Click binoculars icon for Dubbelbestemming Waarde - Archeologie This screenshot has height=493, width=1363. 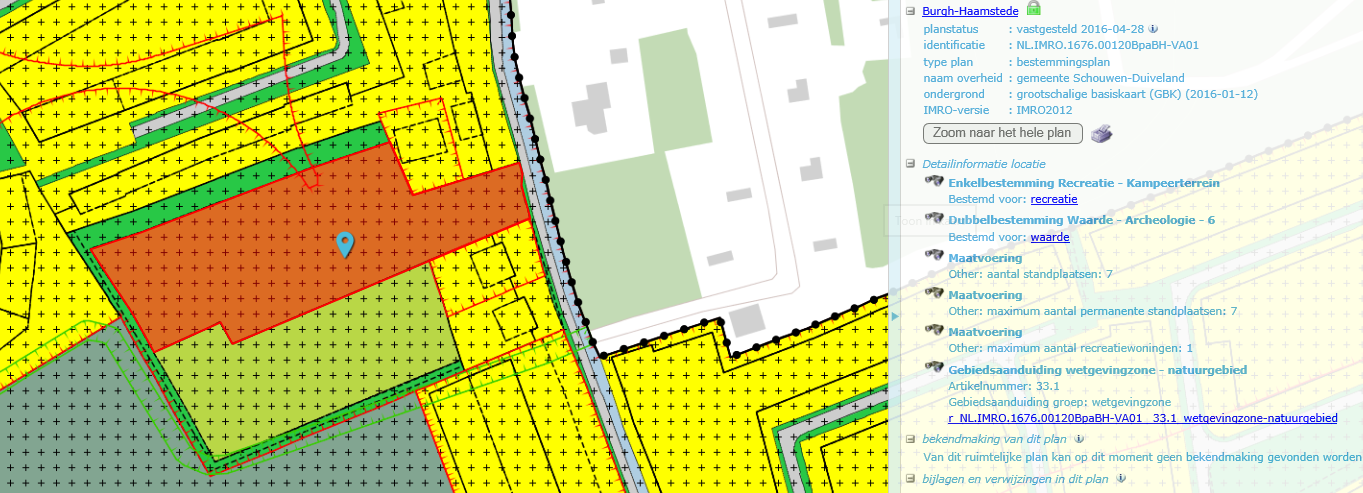click(935, 219)
